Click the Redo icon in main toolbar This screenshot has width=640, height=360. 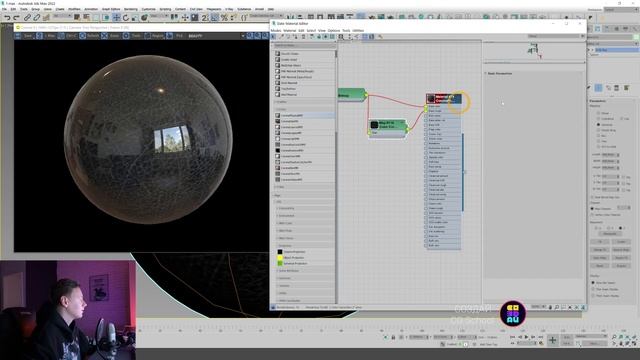tap(16, 18)
